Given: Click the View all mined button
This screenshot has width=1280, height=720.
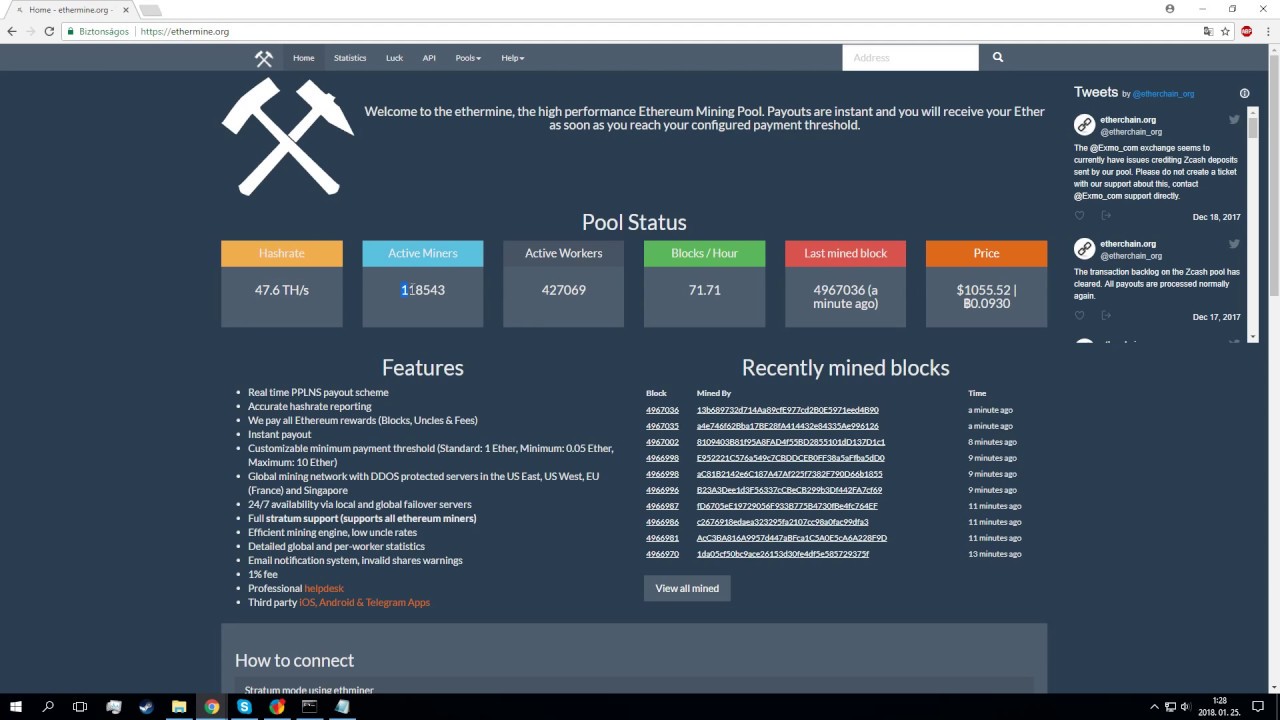Looking at the screenshot, I should 687,588.
